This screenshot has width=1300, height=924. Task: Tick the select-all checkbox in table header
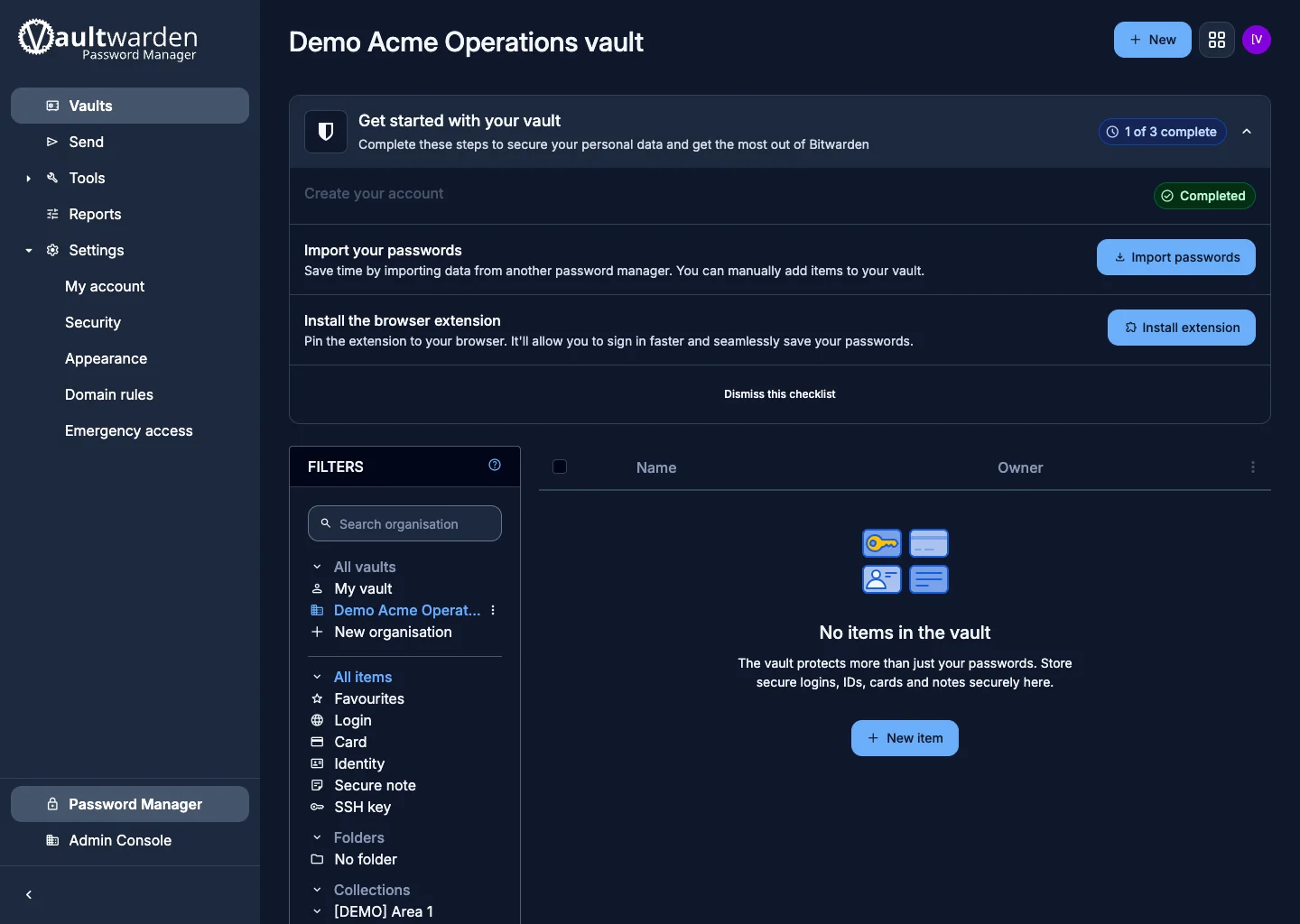[560, 467]
